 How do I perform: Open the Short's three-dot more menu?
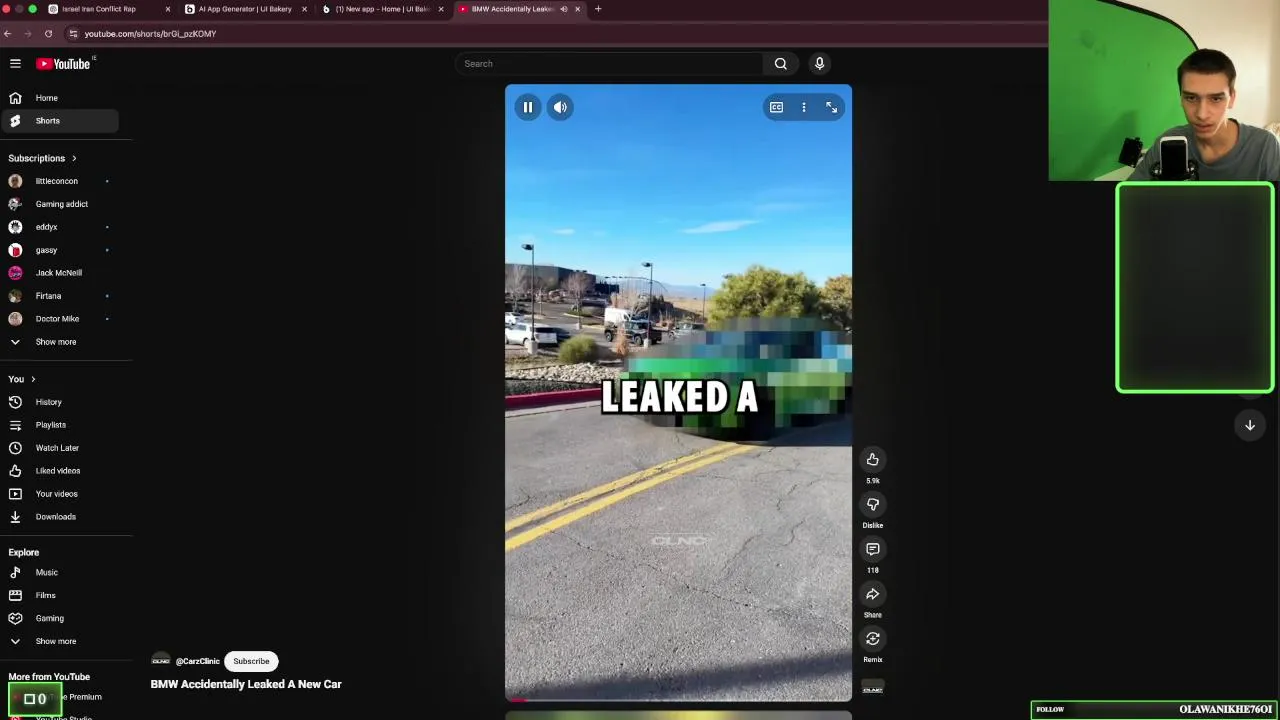click(x=804, y=107)
